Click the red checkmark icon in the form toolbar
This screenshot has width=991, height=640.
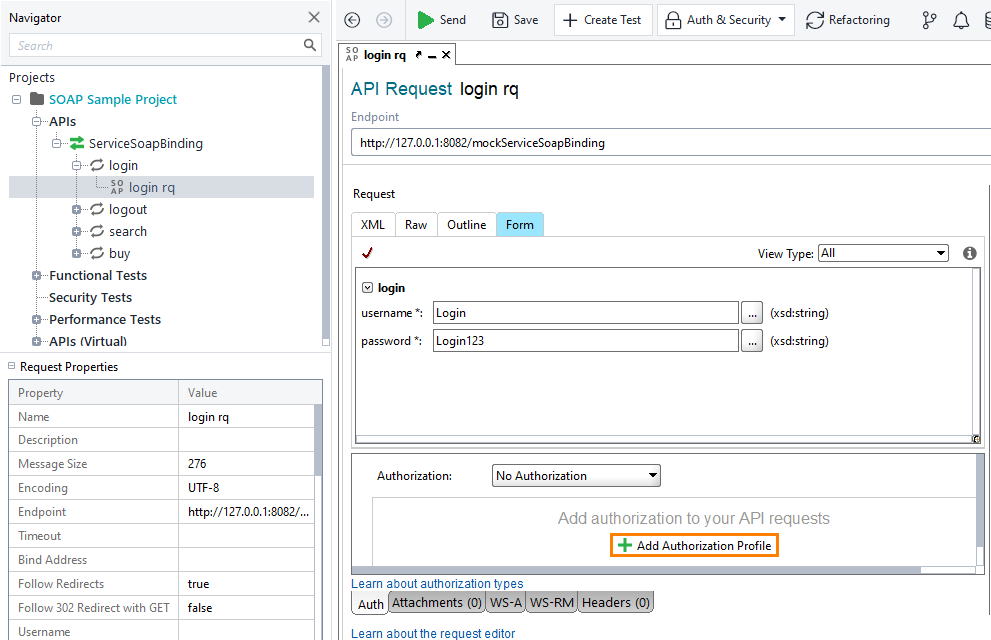[x=367, y=253]
